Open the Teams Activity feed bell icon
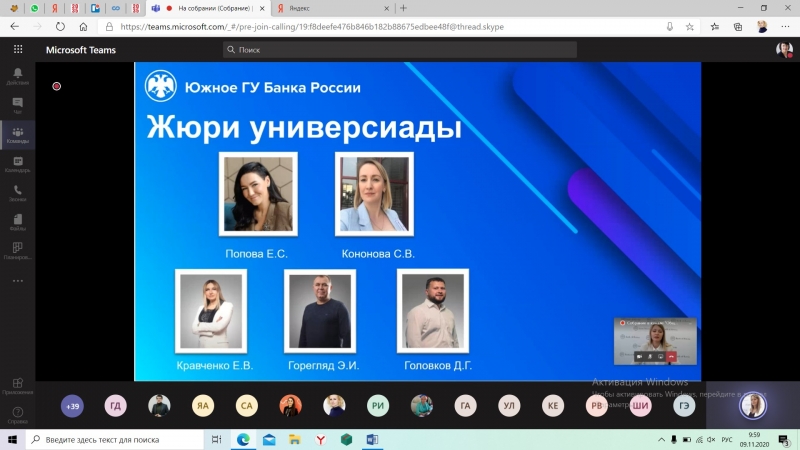800x450 pixels. (17, 76)
